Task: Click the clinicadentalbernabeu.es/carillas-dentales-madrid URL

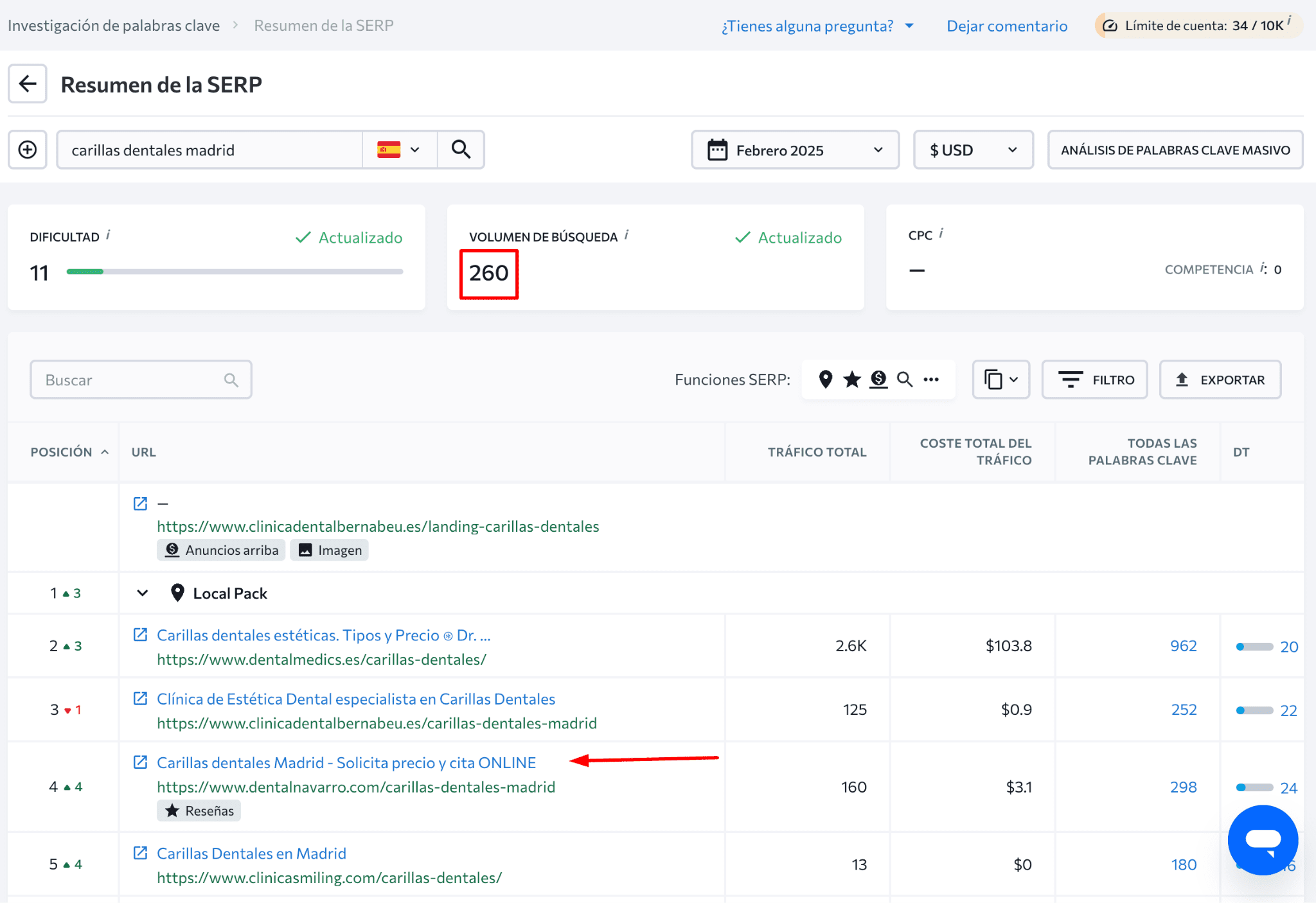Action: [377, 723]
